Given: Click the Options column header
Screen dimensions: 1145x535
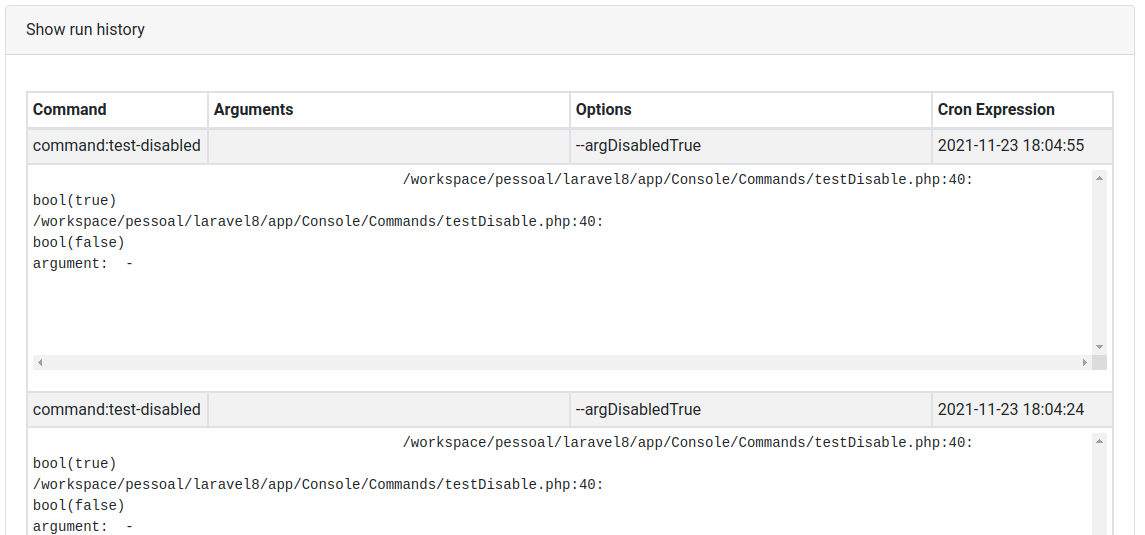Looking at the screenshot, I should (604, 110).
